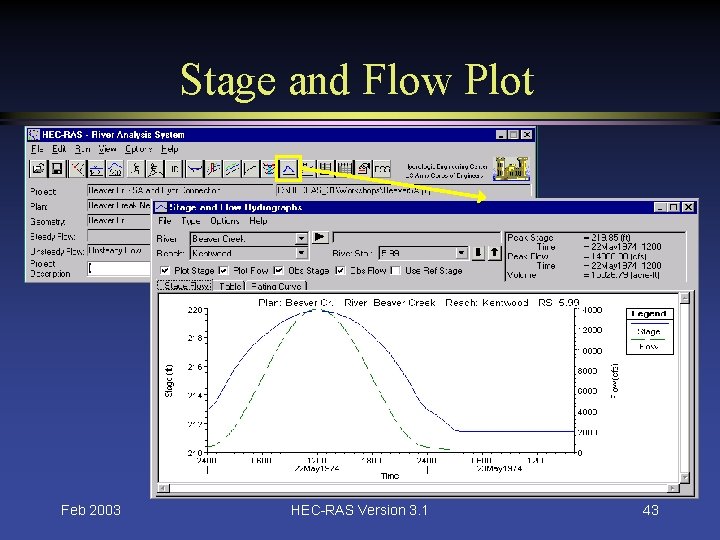Image resolution: width=720 pixels, height=540 pixels.
Task: Open Help menu in the hydrograph window
Action: [258, 221]
